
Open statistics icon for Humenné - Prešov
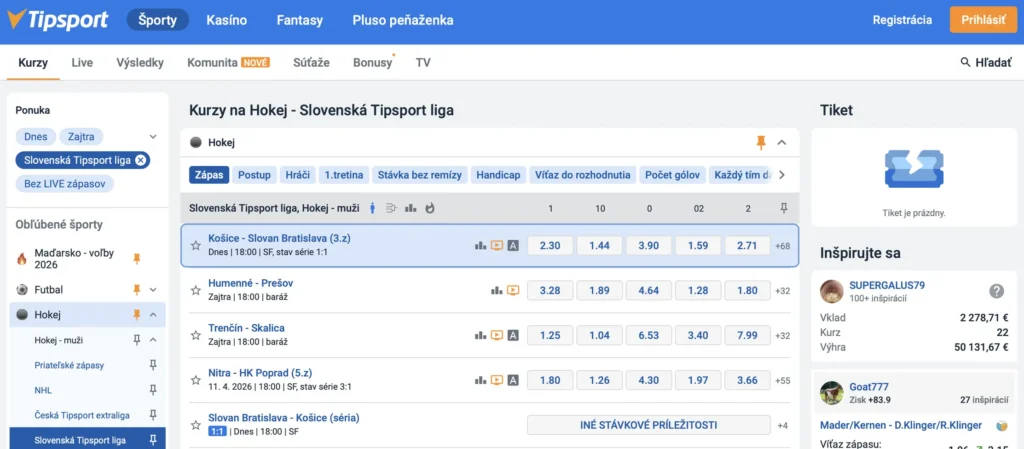click(x=497, y=290)
